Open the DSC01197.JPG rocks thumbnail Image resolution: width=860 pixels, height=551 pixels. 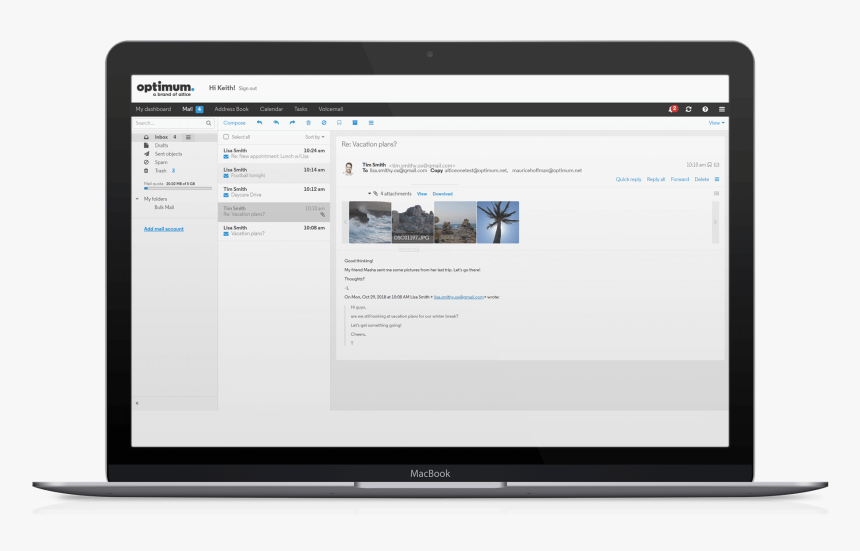click(x=413, y=222)
